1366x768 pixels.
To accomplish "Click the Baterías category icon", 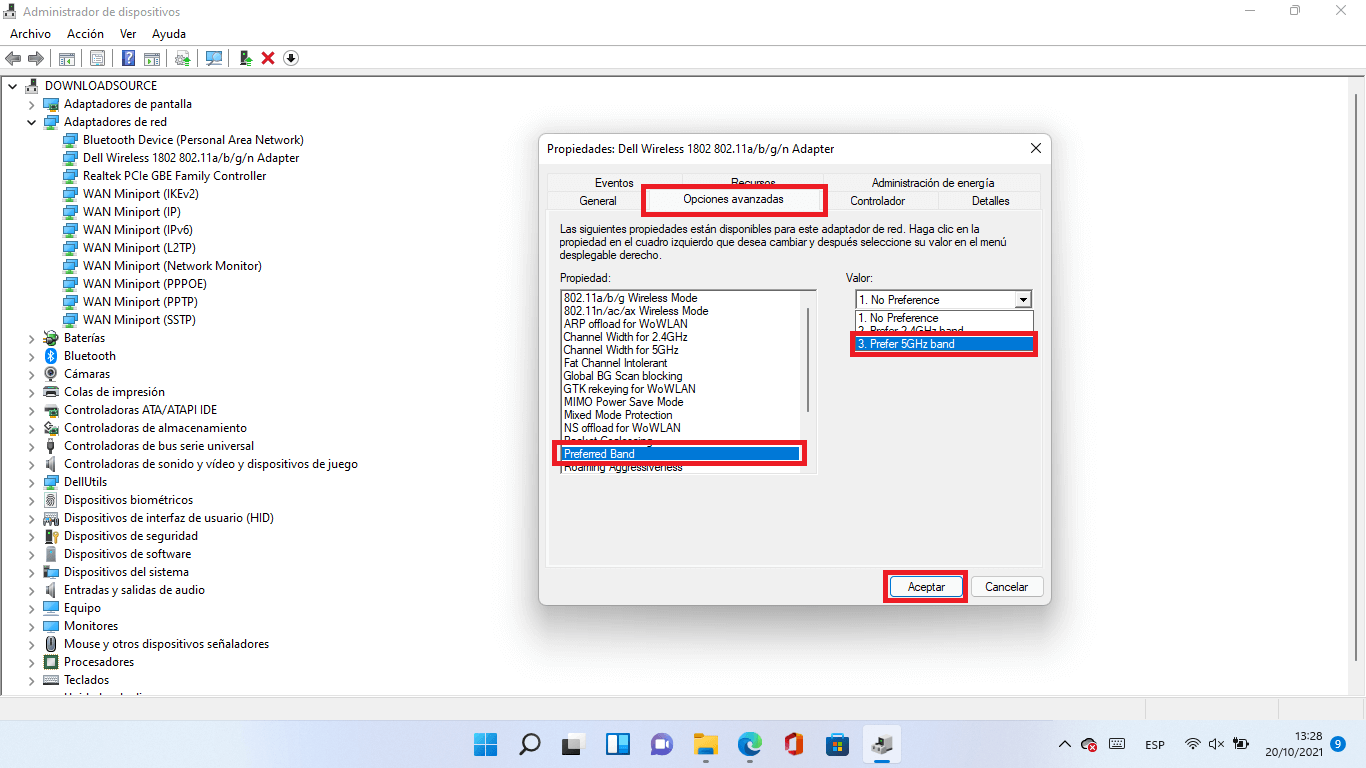I will pyautogui.click(x=51, y=338).
